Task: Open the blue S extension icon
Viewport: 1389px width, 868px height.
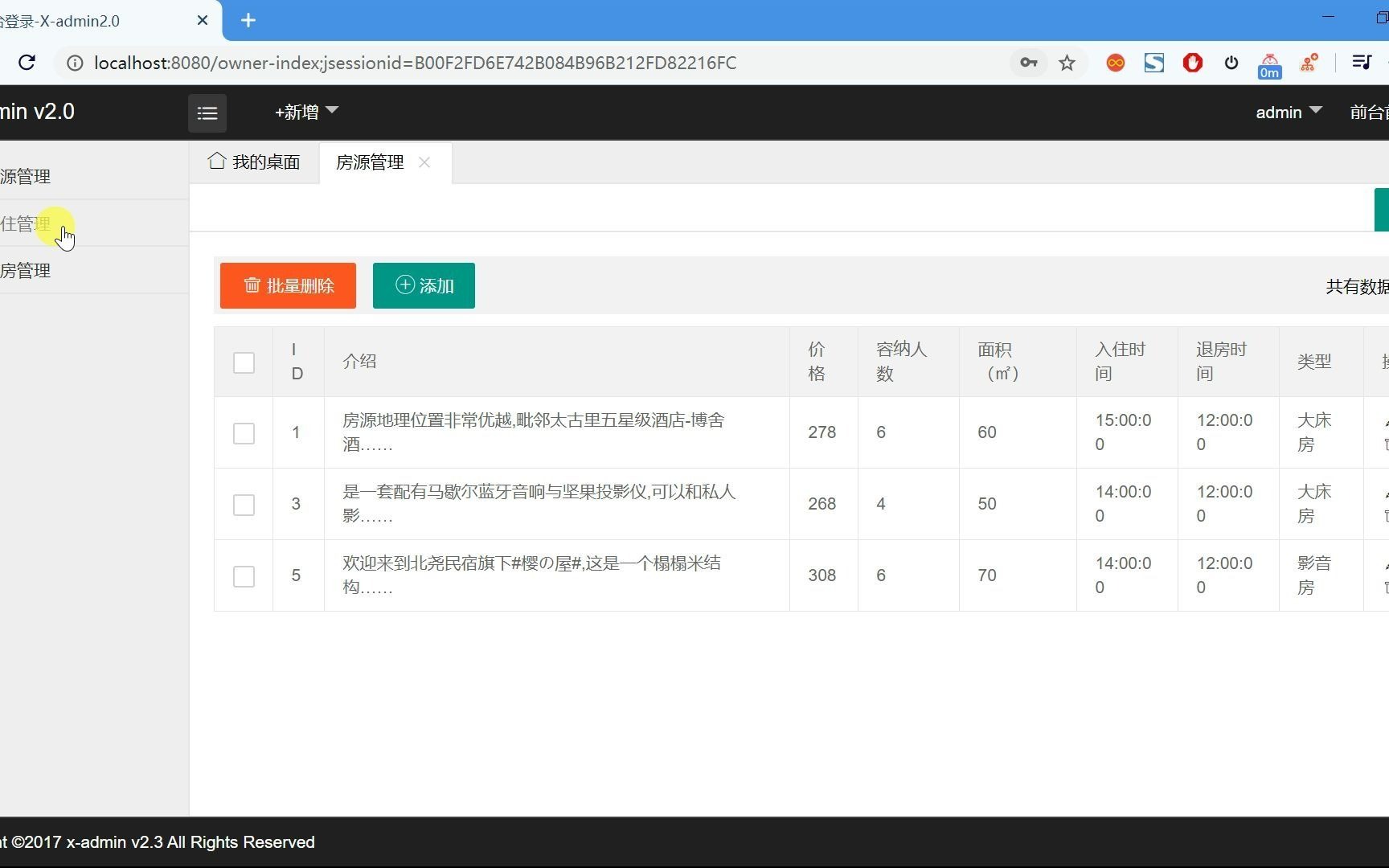Action: 1154,63
